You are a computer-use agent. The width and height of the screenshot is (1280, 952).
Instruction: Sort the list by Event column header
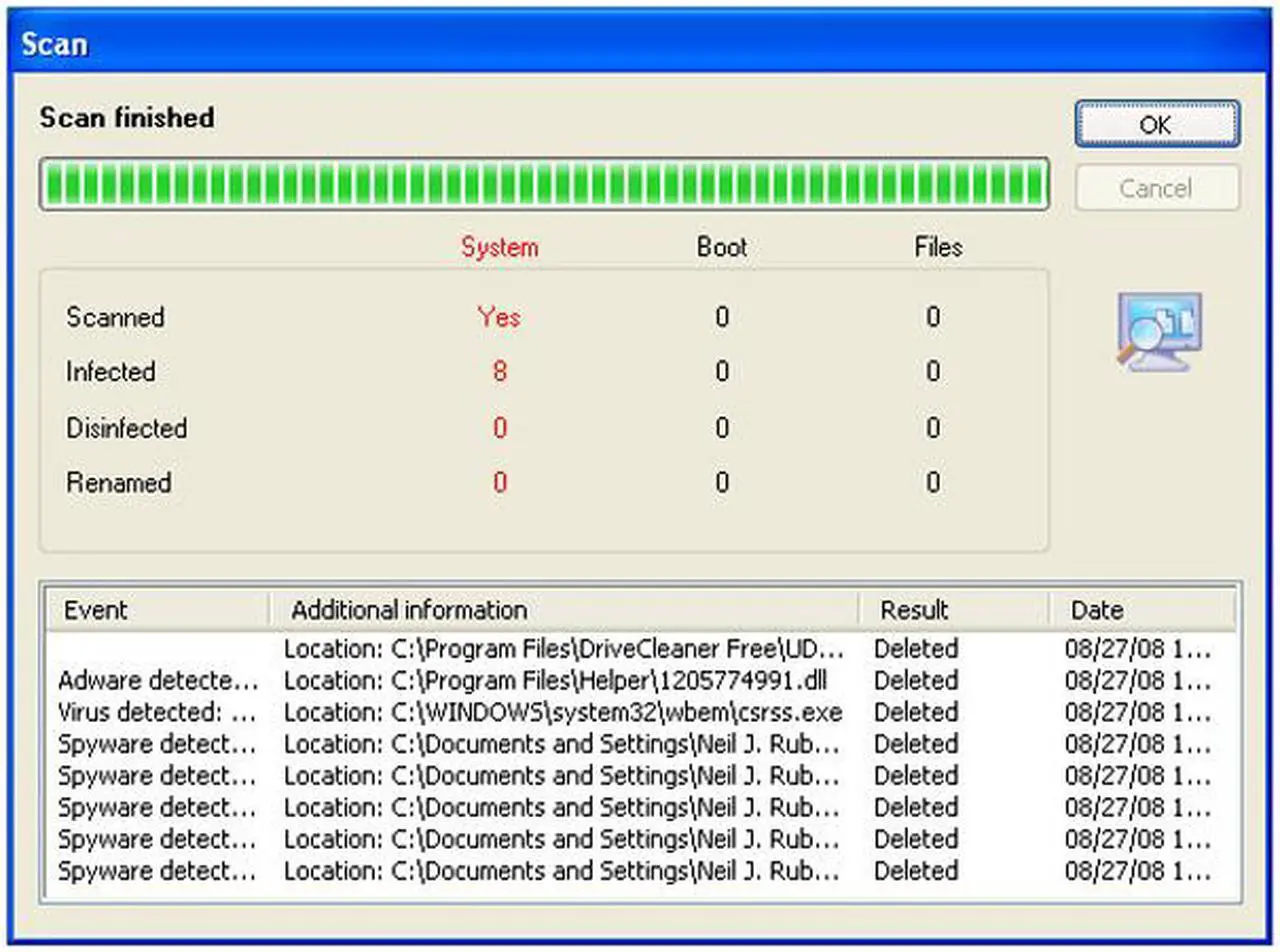tap(158, 610)
